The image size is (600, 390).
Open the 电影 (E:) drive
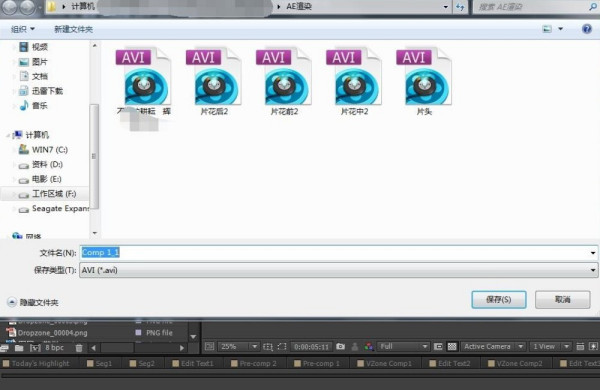(x=40, y=179)
